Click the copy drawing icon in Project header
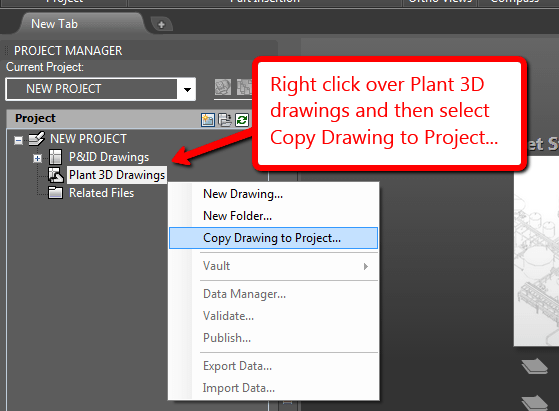559x411 pixels. [x=225, y=120]
